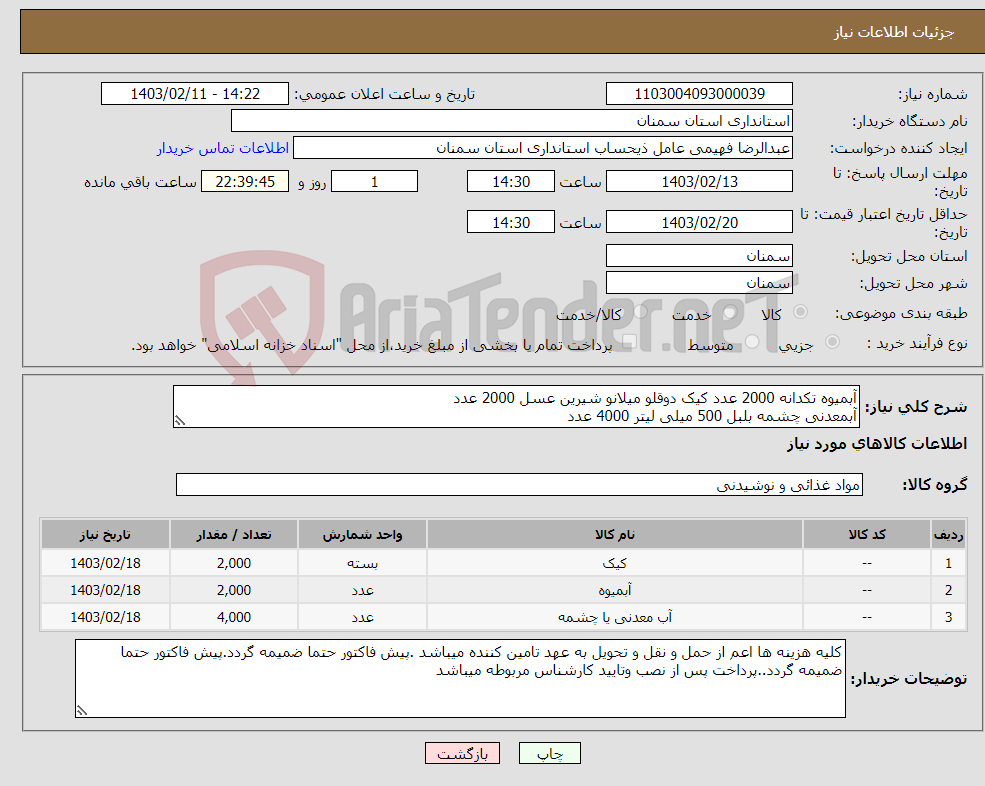
Task: Click the buyer name field استانداری استان سمنان
Action: (511, 121)
